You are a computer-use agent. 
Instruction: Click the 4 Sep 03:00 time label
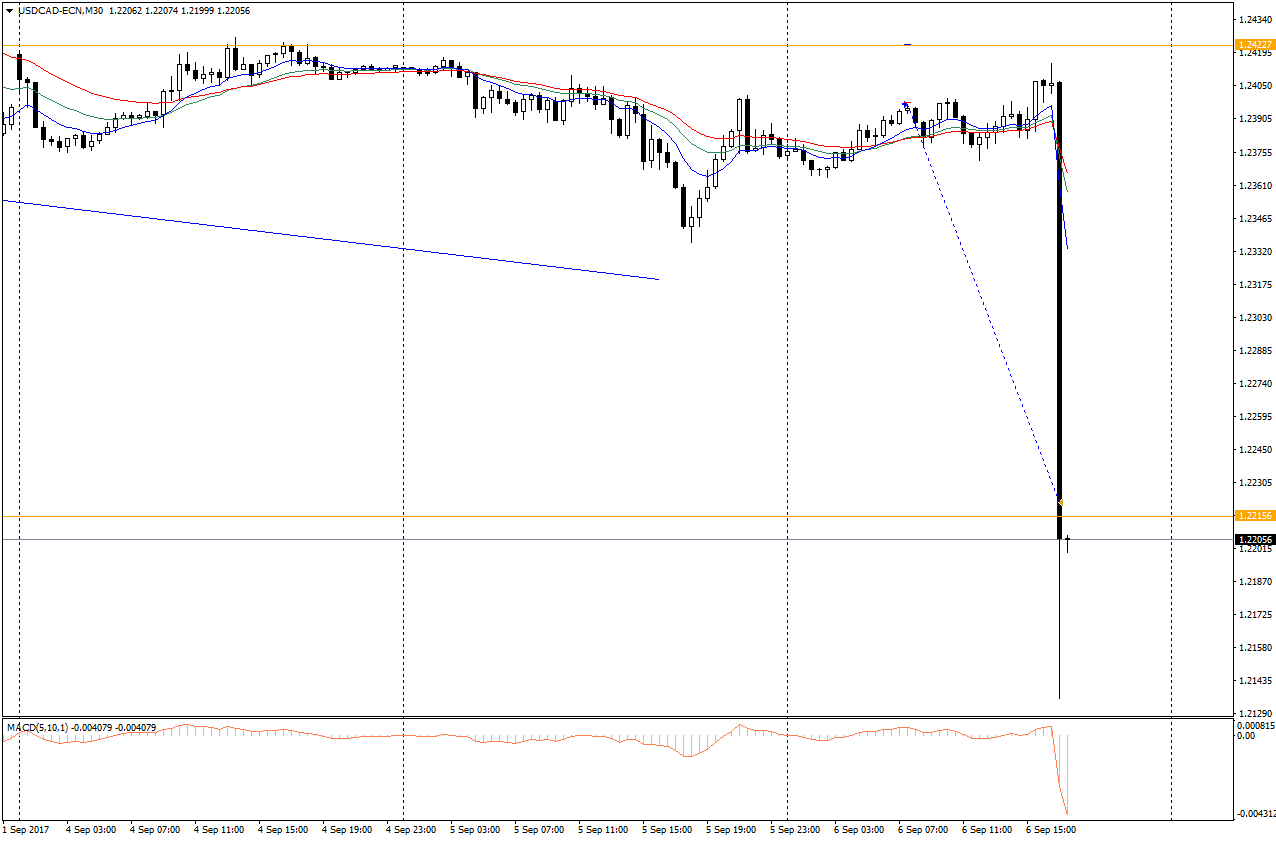pyautogui.click(x=91, y=829)
